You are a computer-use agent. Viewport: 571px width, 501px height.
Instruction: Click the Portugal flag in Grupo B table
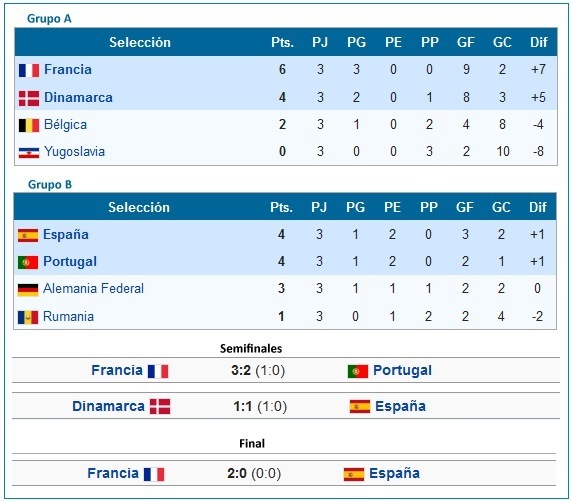[x=28, y=263]
